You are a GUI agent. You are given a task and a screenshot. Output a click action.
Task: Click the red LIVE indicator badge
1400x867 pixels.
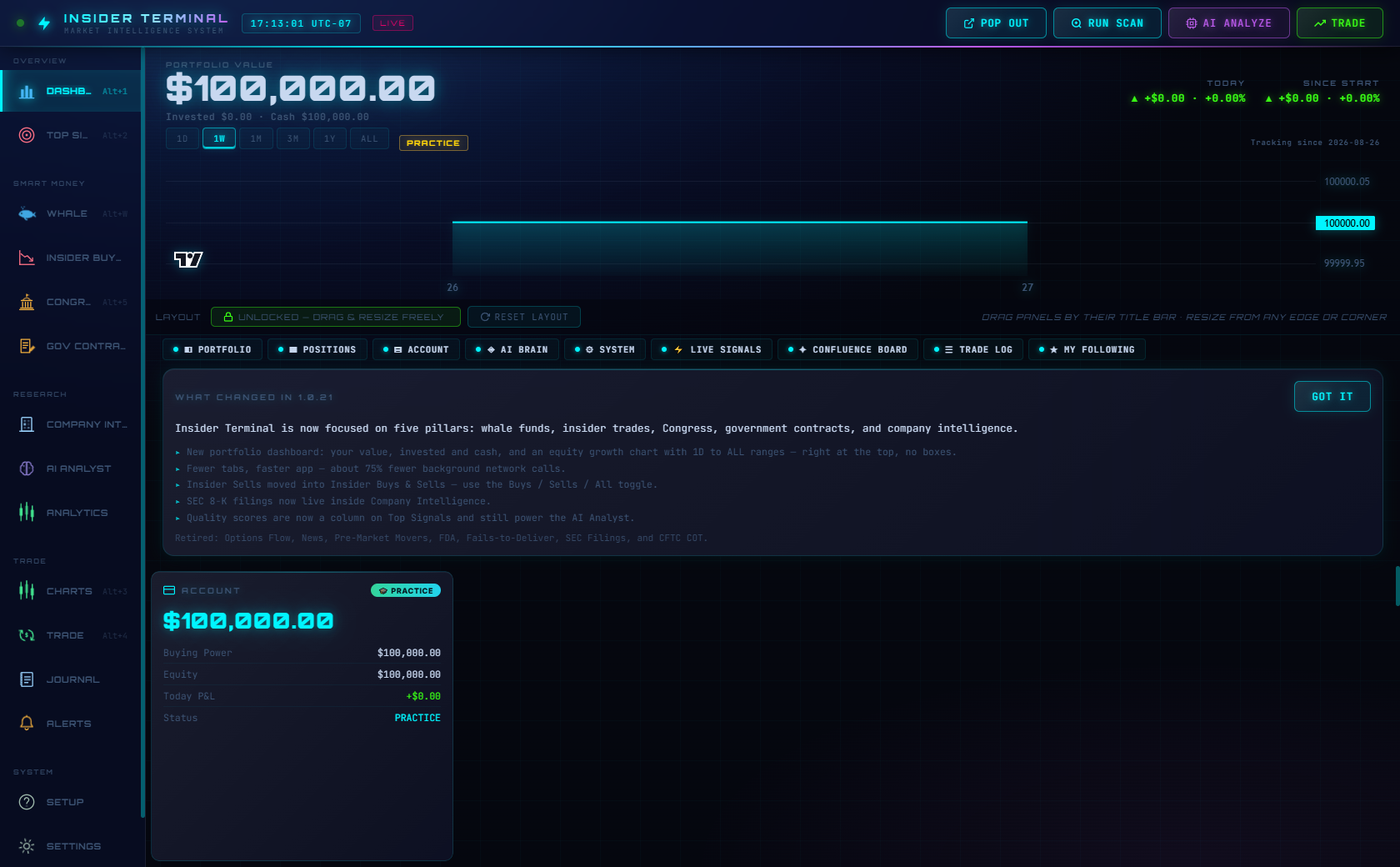click(392, 23)
